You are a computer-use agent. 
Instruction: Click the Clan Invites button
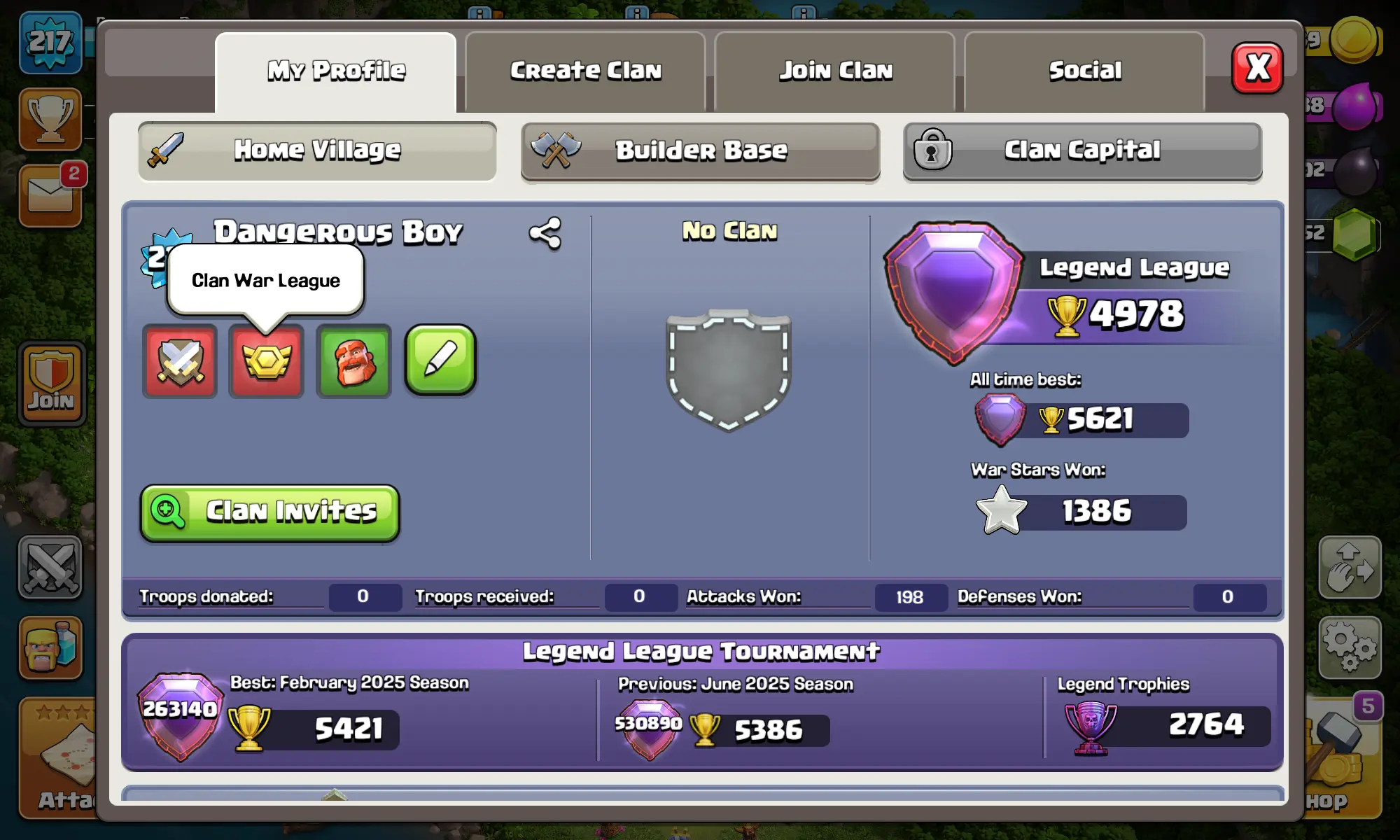tap(269, 513)
